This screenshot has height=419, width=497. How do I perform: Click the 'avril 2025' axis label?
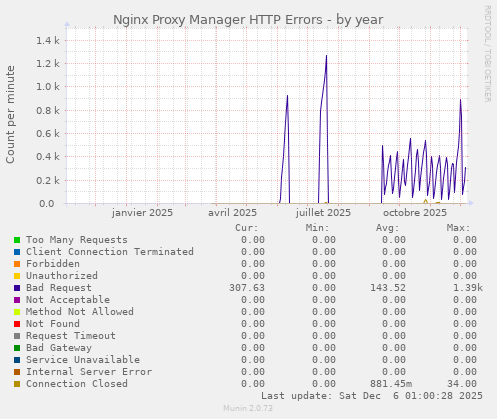click(x=232, y=213)
